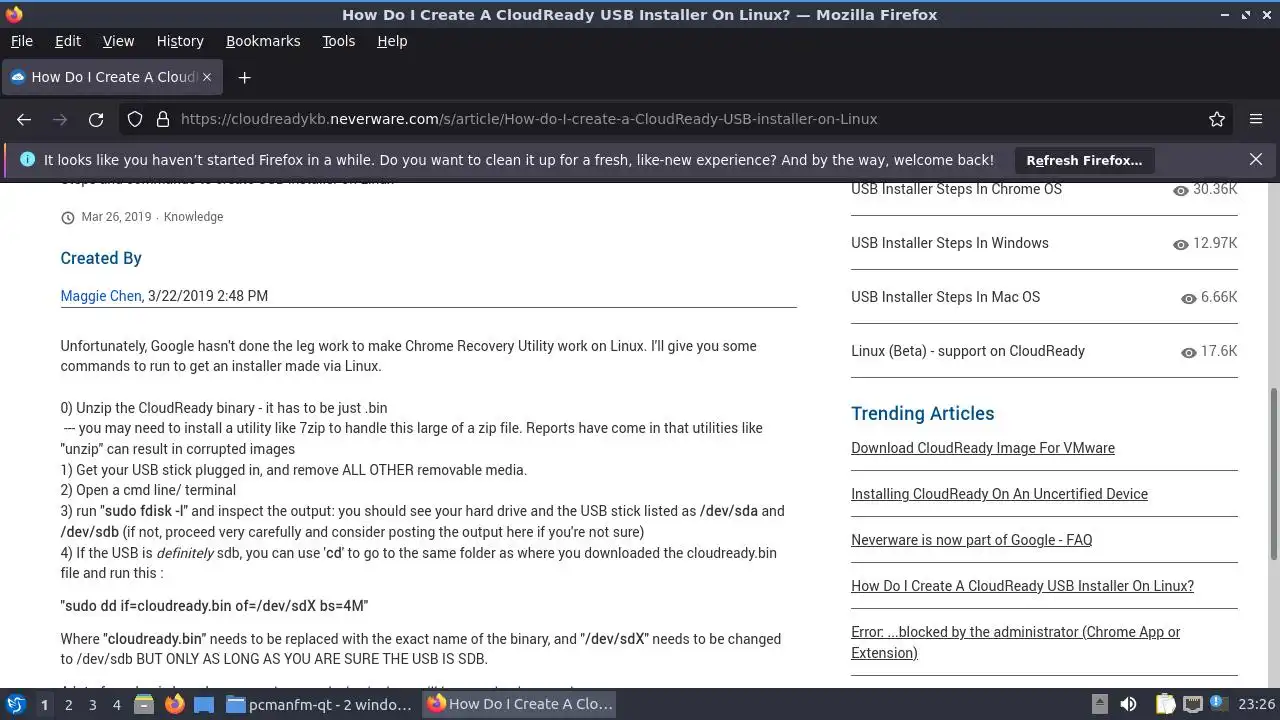Open Error blocked by the administrator link
Viewport: 1280px width, 720px height.
pos(1015,642)
